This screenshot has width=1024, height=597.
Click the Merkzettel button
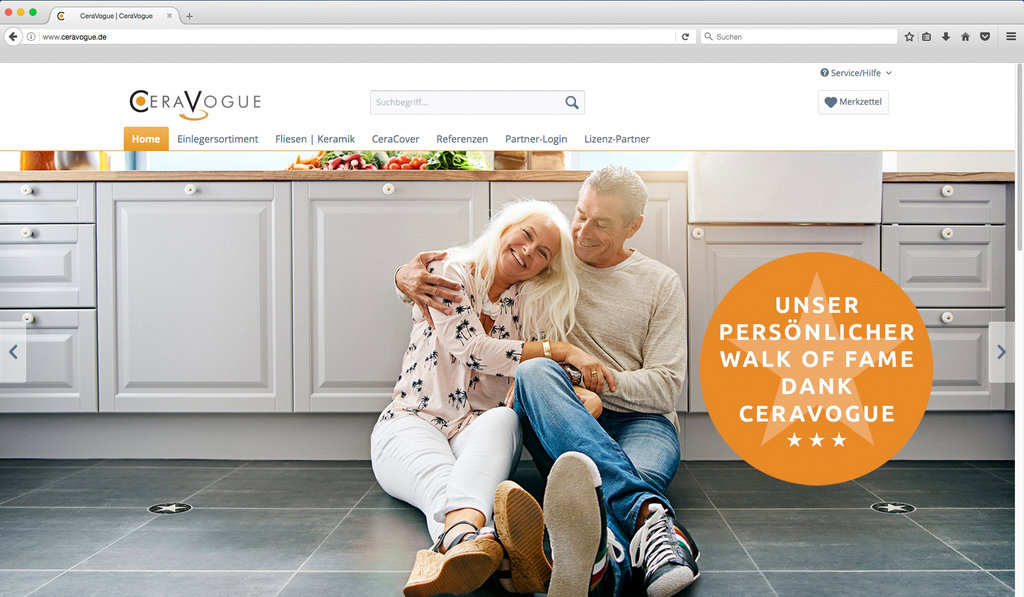853,102
